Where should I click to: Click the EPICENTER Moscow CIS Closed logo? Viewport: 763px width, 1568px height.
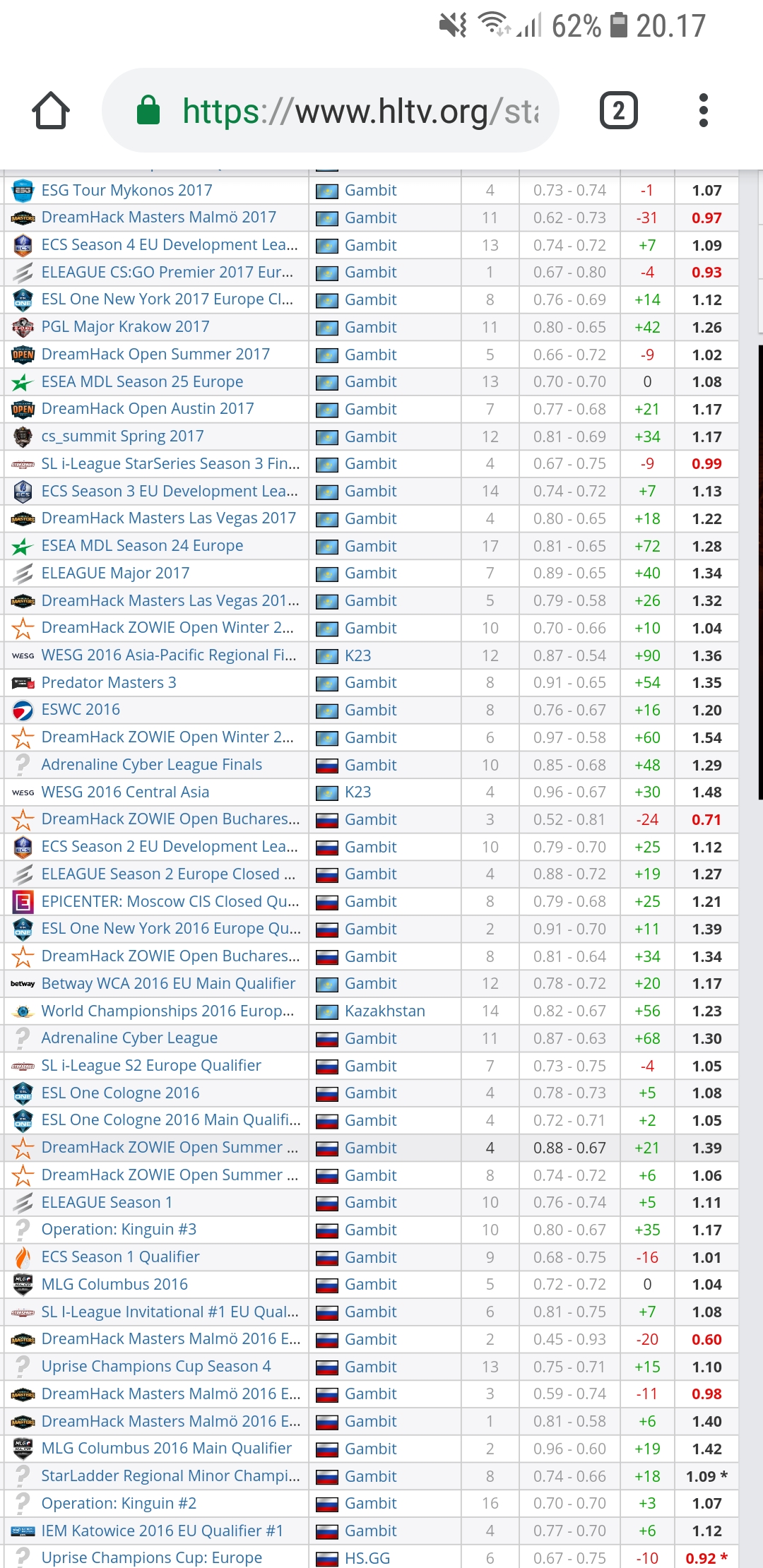23,902
